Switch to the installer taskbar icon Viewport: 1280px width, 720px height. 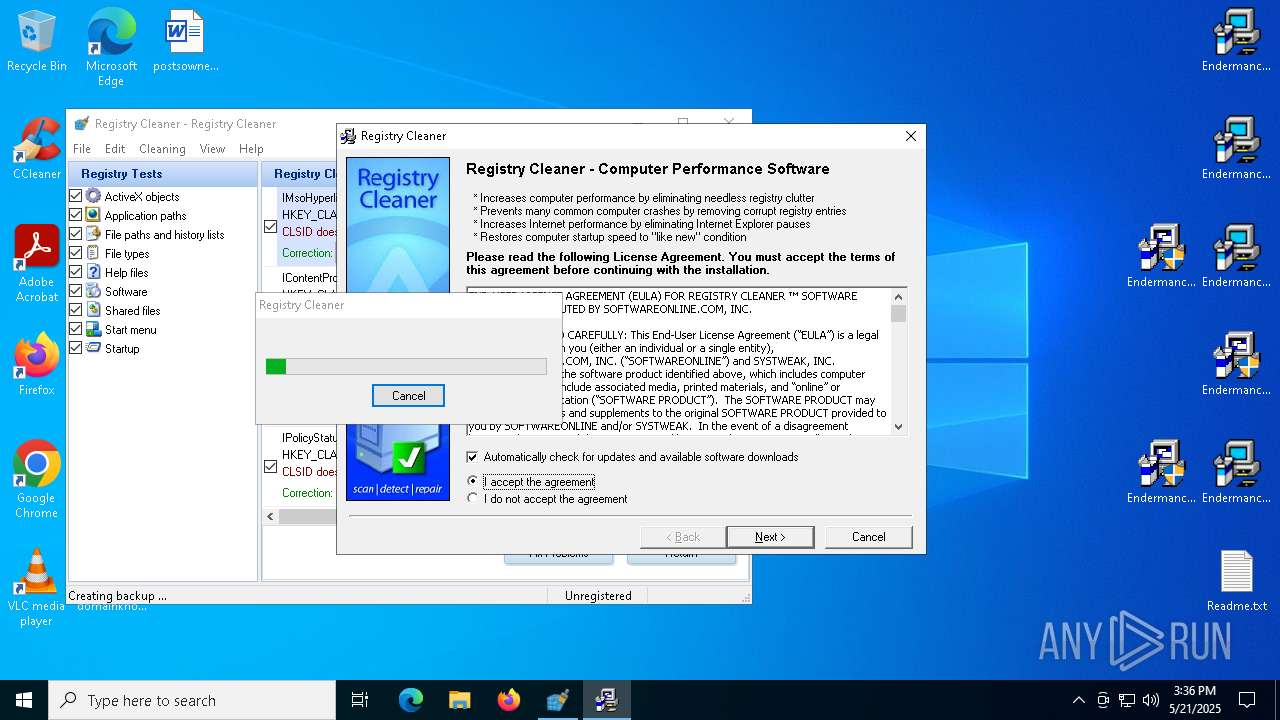coord(606,700)
